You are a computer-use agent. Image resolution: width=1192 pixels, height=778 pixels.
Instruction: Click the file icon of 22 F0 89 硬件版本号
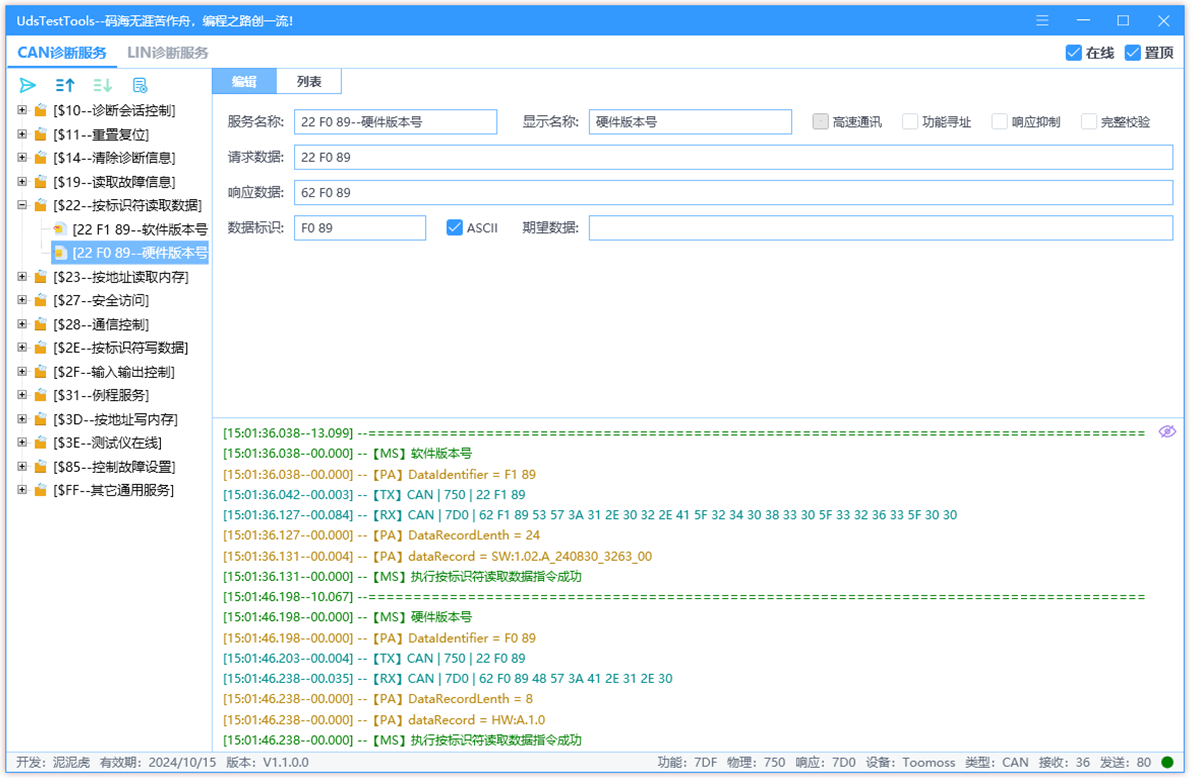tap(60, 252)
